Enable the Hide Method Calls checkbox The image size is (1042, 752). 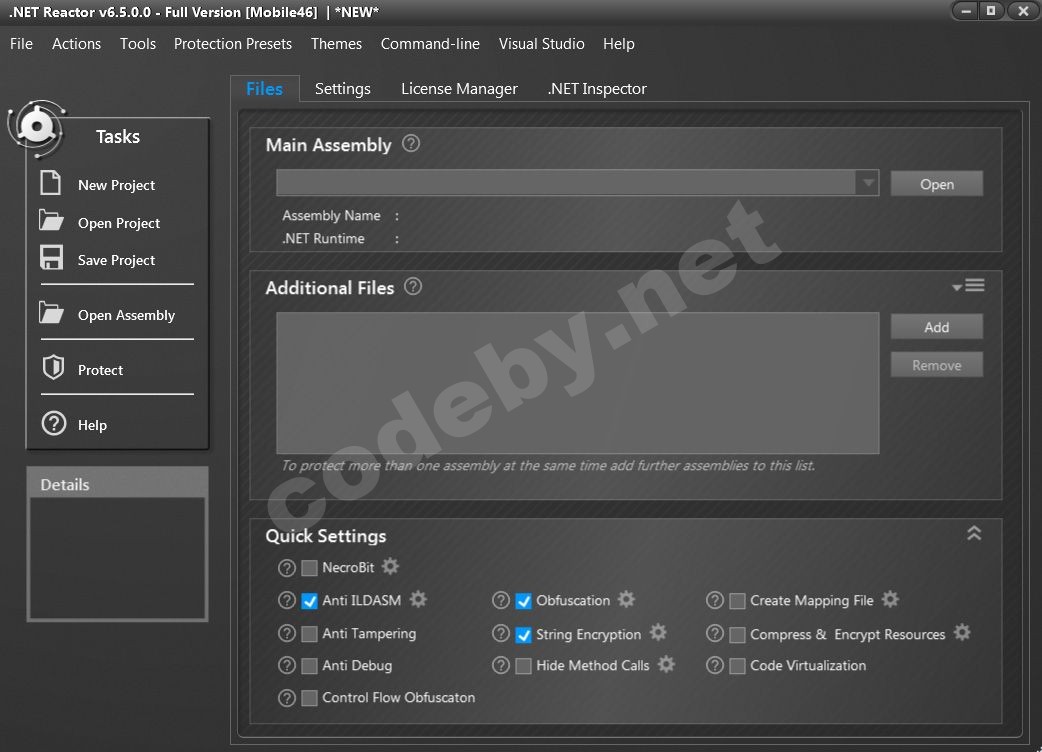(x=524, y=666)
